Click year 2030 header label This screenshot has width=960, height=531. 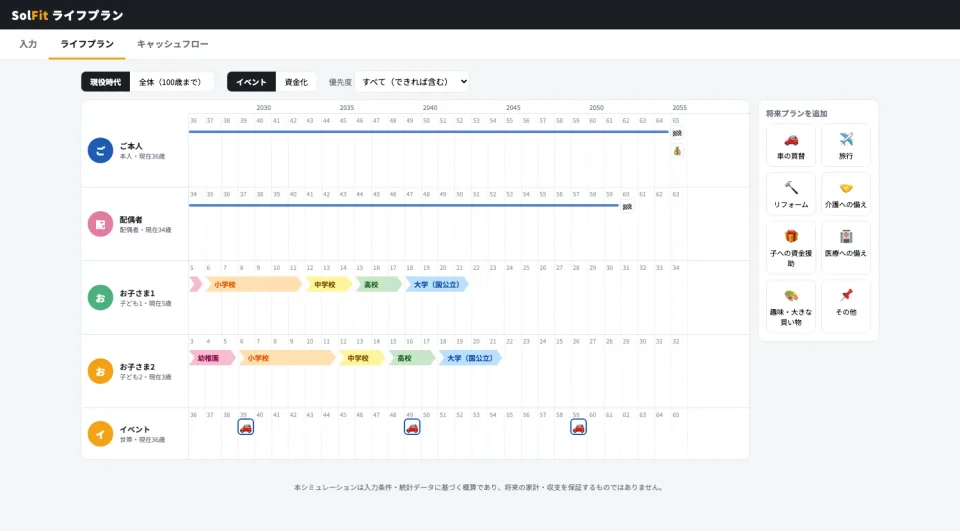(x=263, y=107)
